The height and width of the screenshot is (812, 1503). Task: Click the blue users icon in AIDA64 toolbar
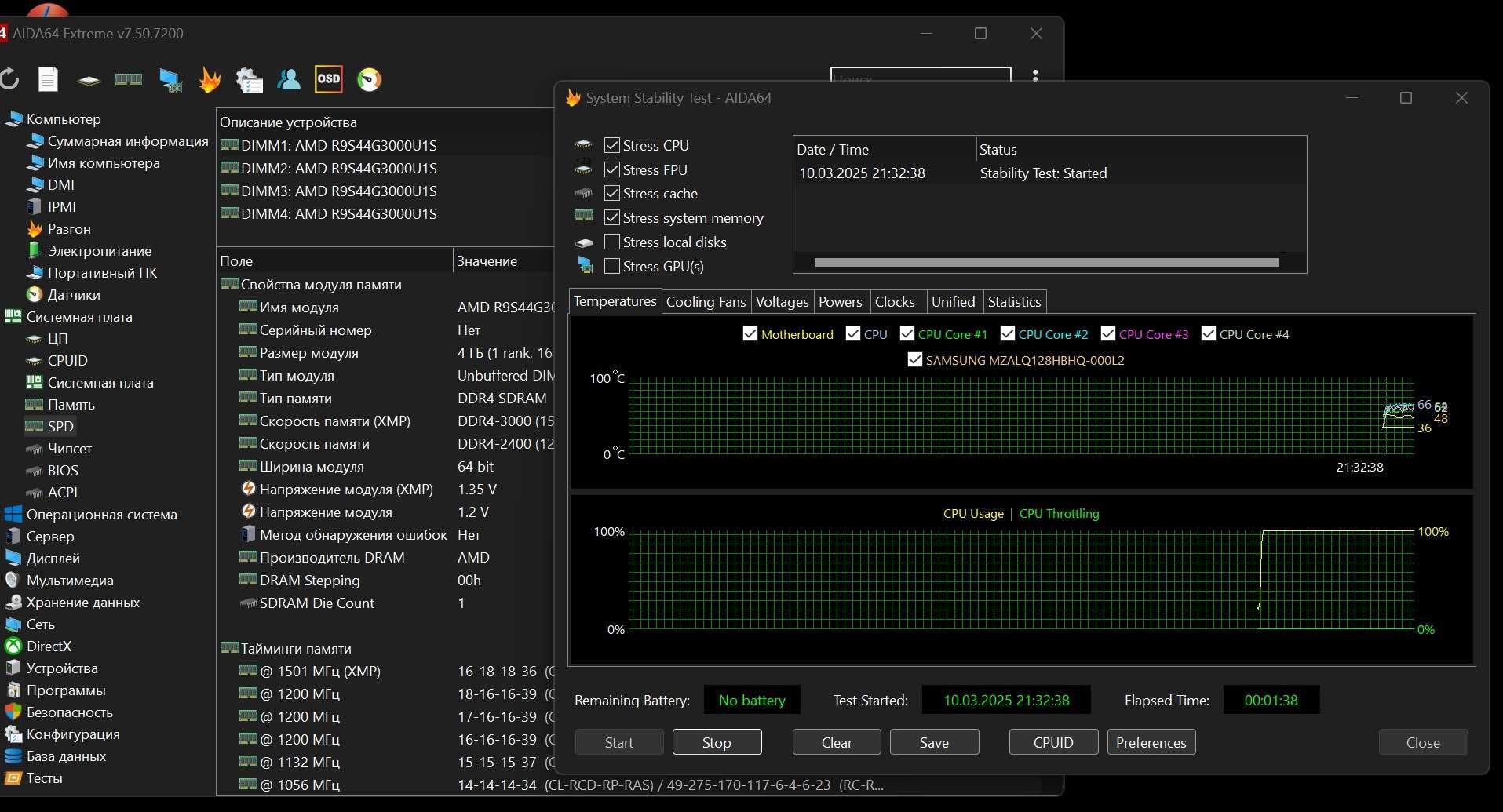point(289,79)
